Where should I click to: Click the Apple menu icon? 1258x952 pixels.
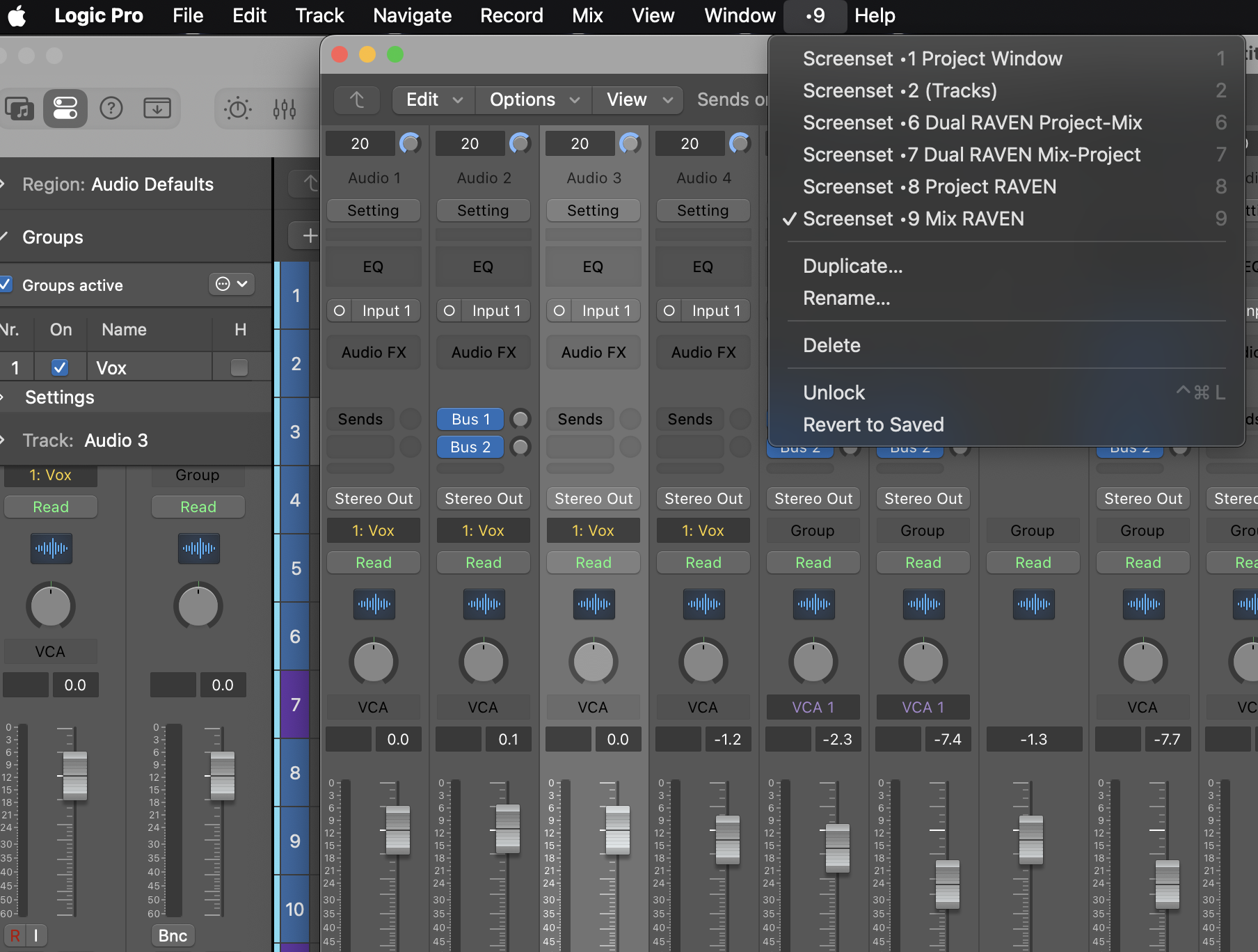click(17, 15)
